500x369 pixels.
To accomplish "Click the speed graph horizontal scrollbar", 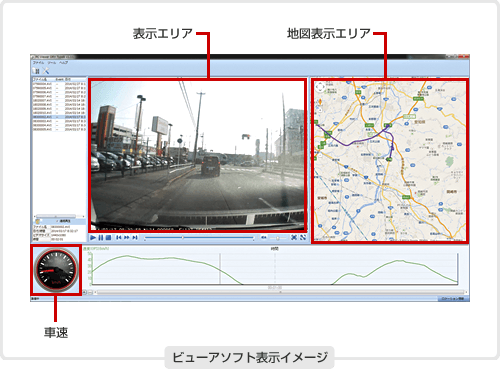I will [x=280, y=292].
